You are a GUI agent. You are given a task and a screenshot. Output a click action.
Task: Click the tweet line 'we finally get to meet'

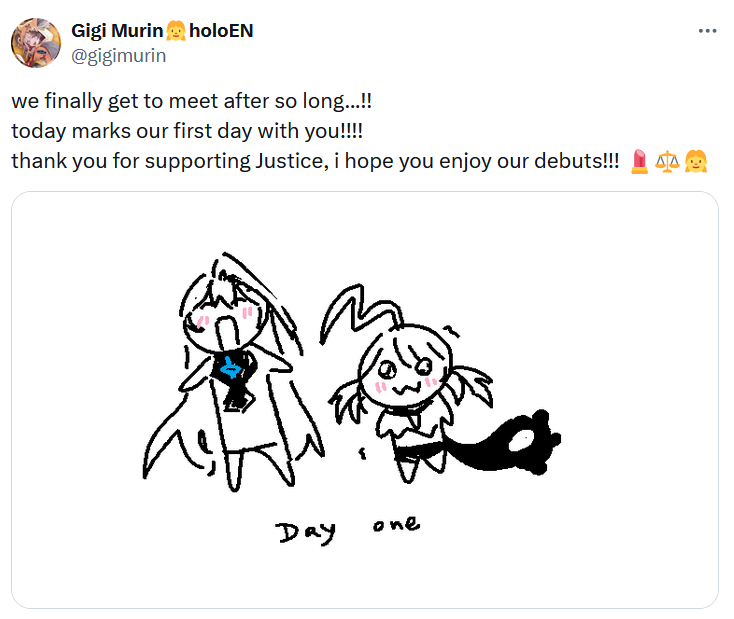191,101
